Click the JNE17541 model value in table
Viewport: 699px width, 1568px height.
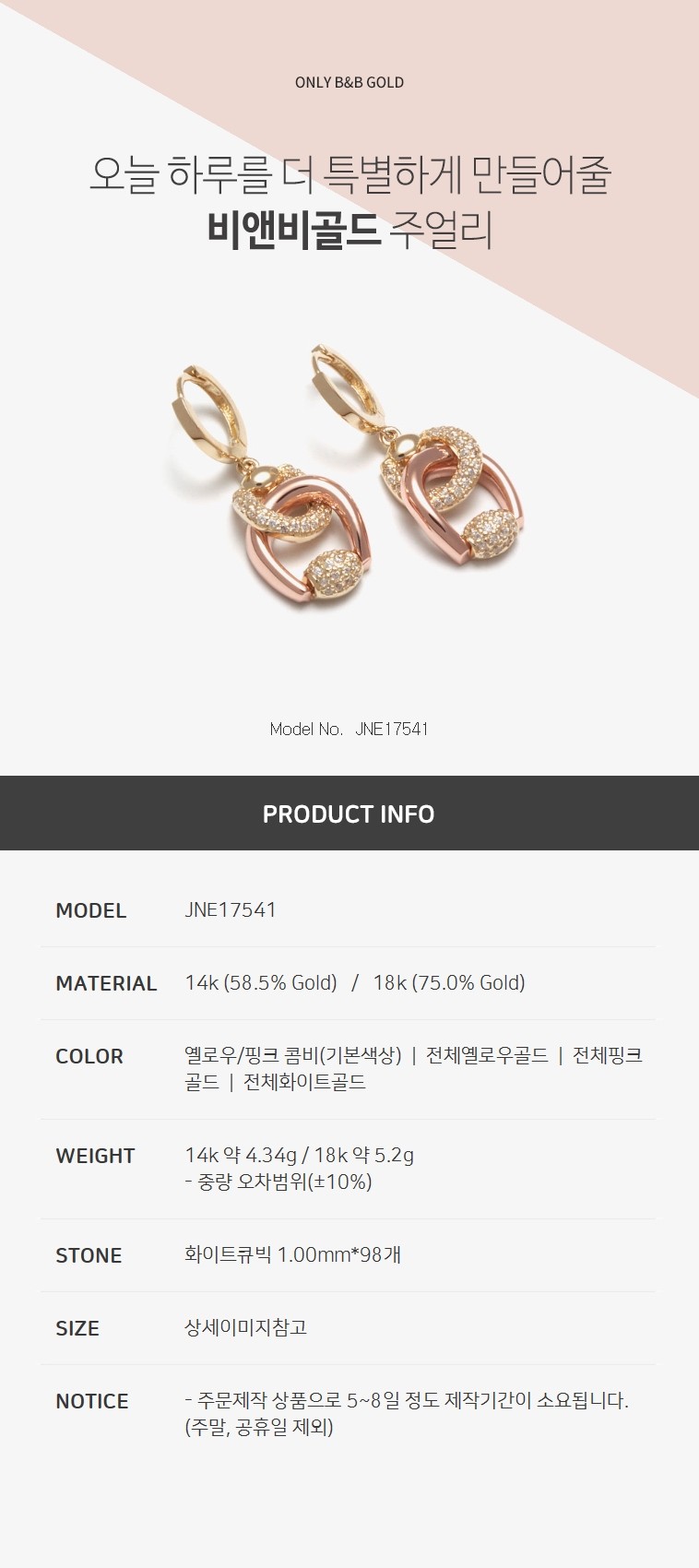point(231,910)
